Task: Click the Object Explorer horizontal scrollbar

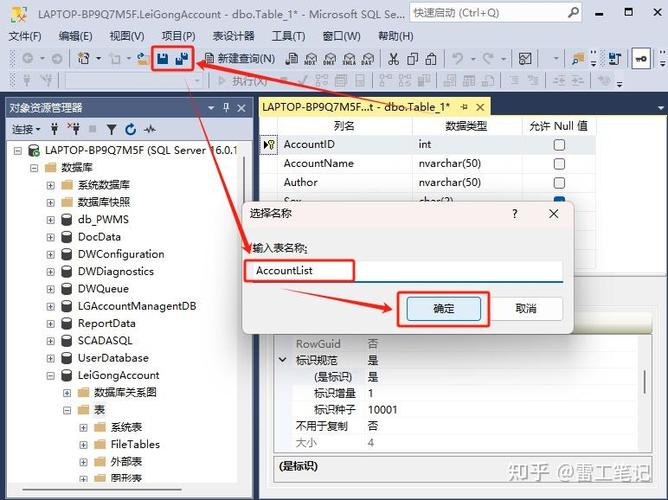Action: coord(102,490)
